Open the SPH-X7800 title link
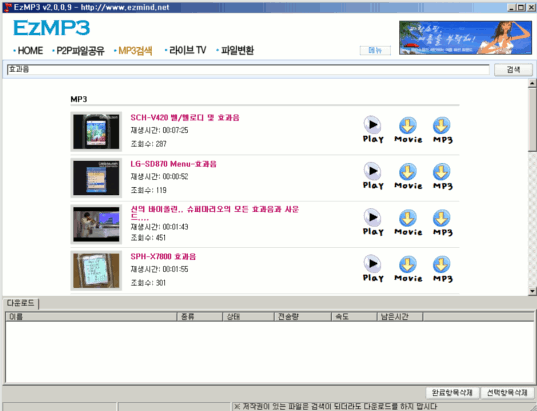The image size is (537, 411). [163, 256]
